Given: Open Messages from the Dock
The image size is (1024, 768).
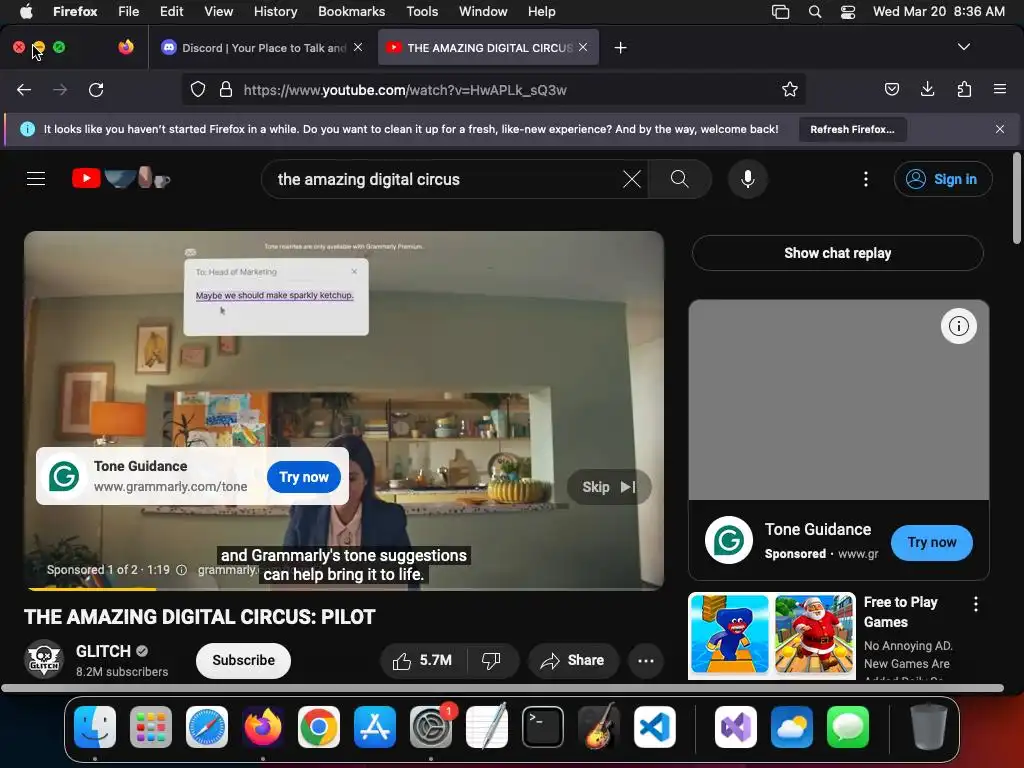Looking at the screenshot, I should point(848,727).
